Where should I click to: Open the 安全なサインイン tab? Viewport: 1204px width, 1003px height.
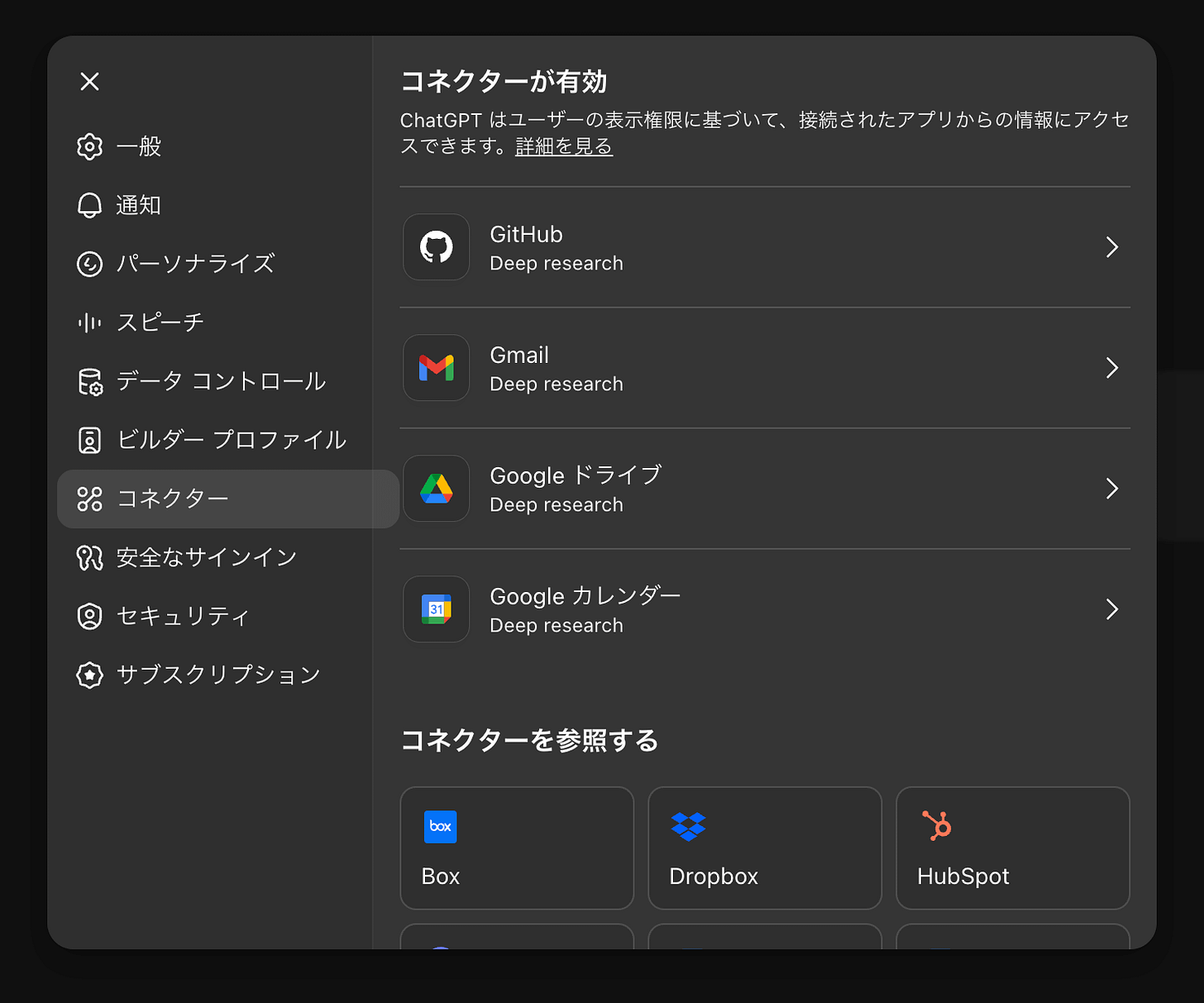click(227, 557)
